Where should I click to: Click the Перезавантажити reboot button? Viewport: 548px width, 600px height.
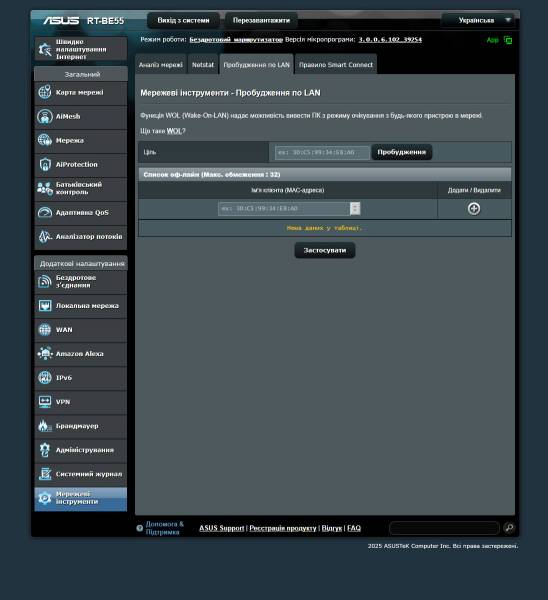pos(261,20)
